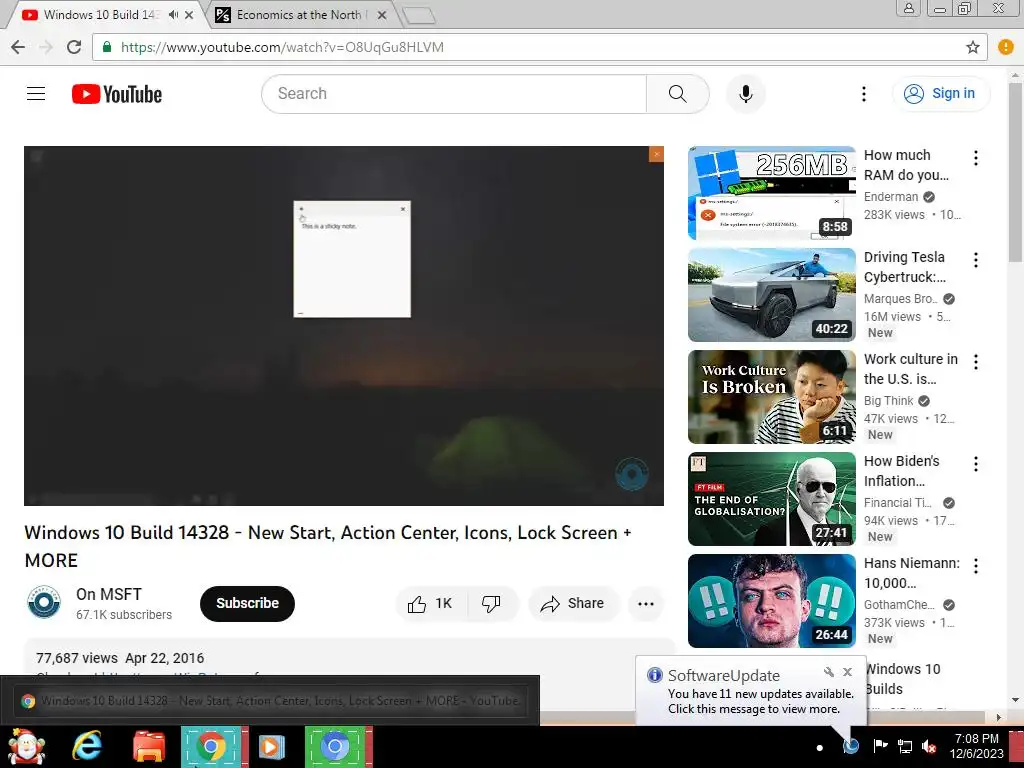Open SoftwareUpdate balloon options wrench icon
This screenshot has width=1024, height=768.
tap(829, 672)
